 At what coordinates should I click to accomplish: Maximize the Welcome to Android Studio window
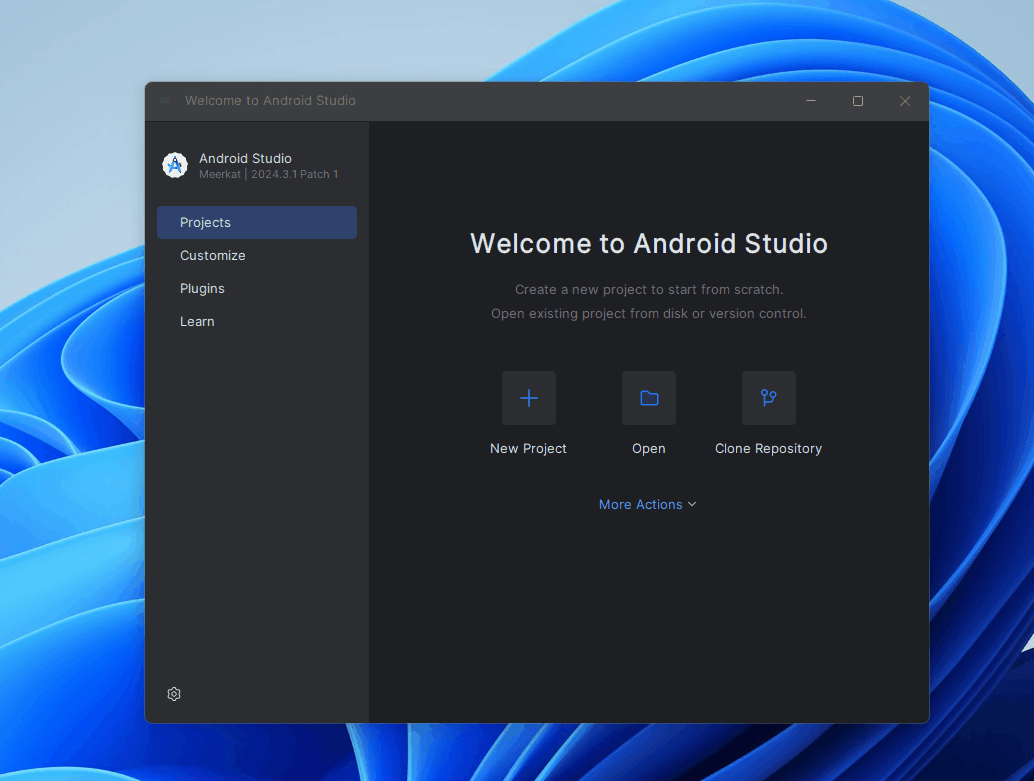pos(858,101)
